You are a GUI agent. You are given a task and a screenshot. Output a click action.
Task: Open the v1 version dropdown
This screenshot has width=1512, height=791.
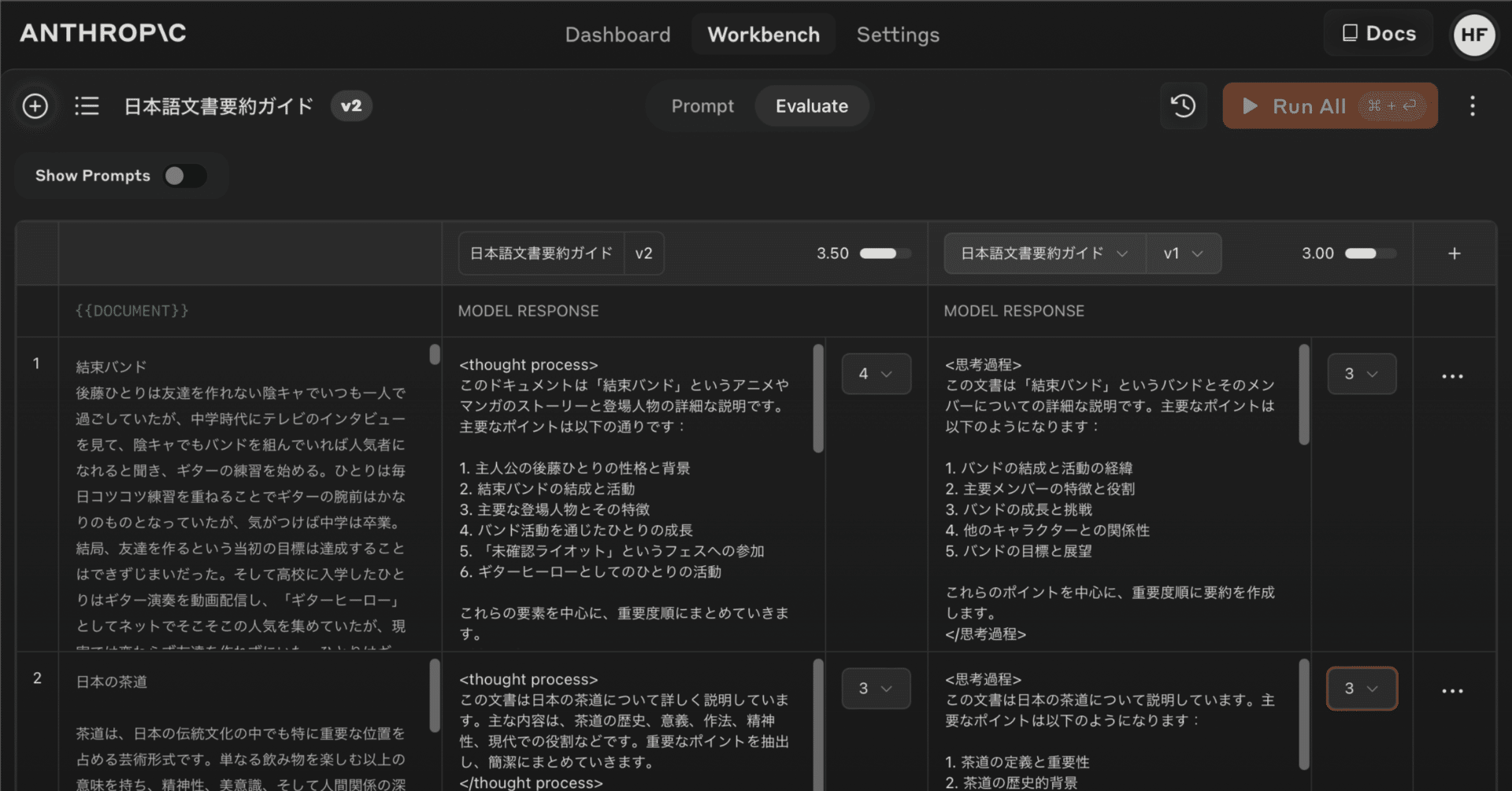point(1183,253)
